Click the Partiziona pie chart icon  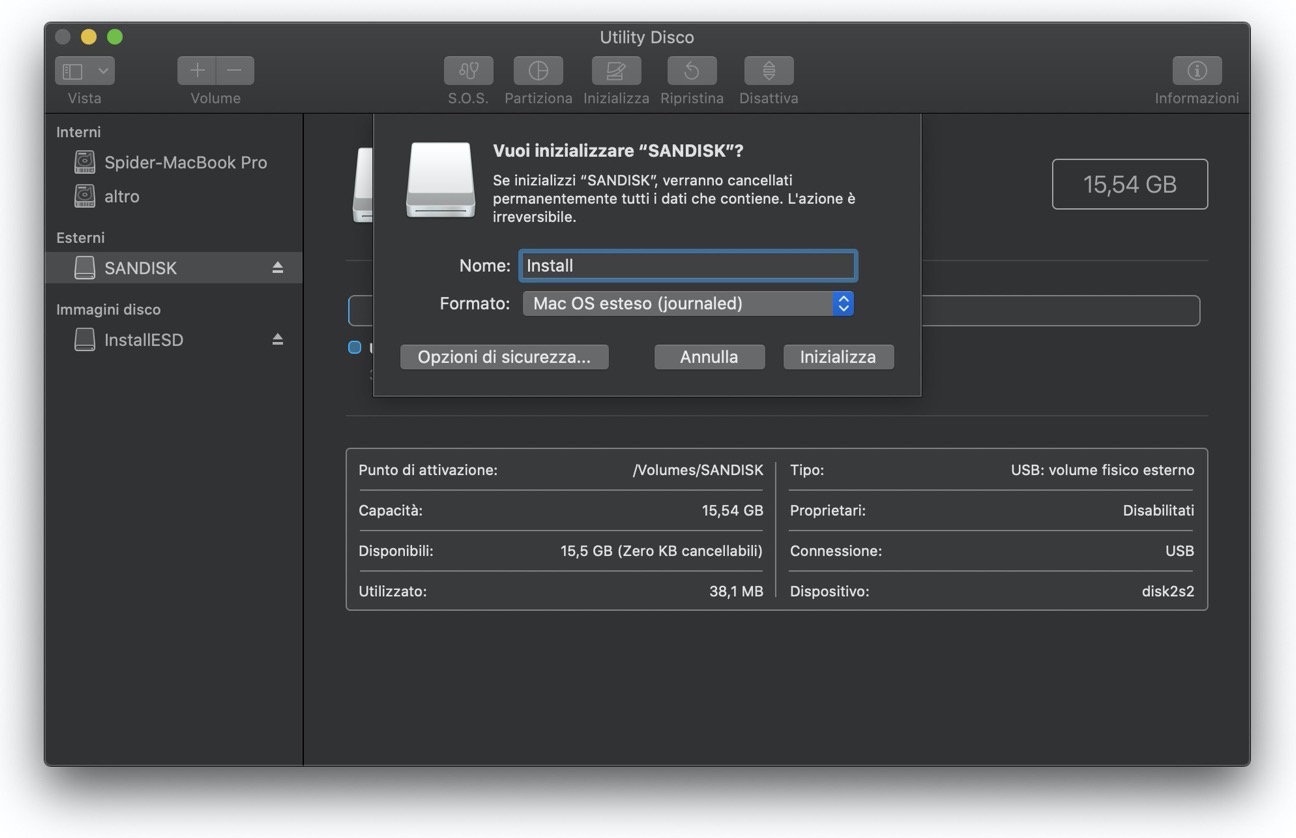click(x=538, y=71)
